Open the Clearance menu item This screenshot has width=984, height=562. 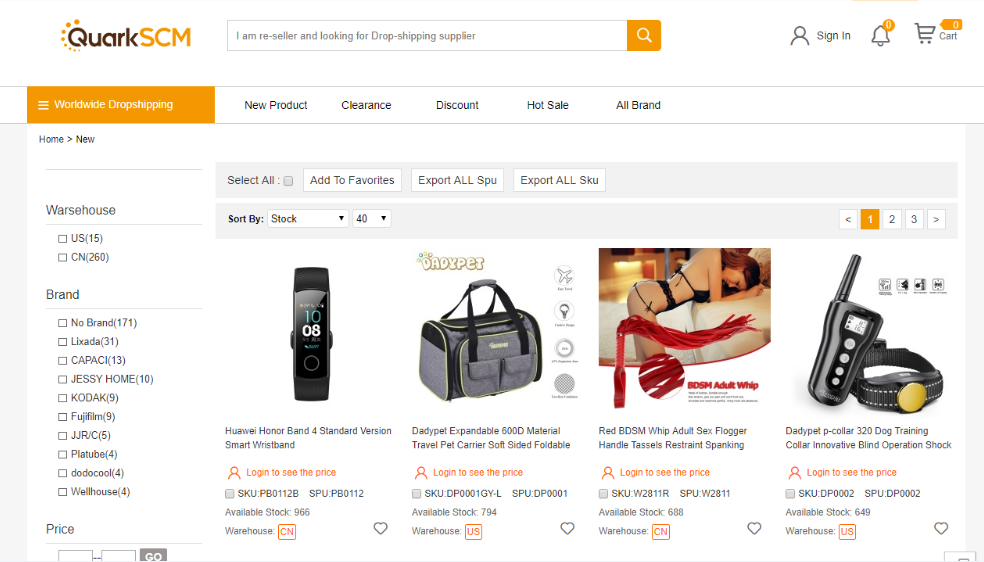[x=366, y=105]
